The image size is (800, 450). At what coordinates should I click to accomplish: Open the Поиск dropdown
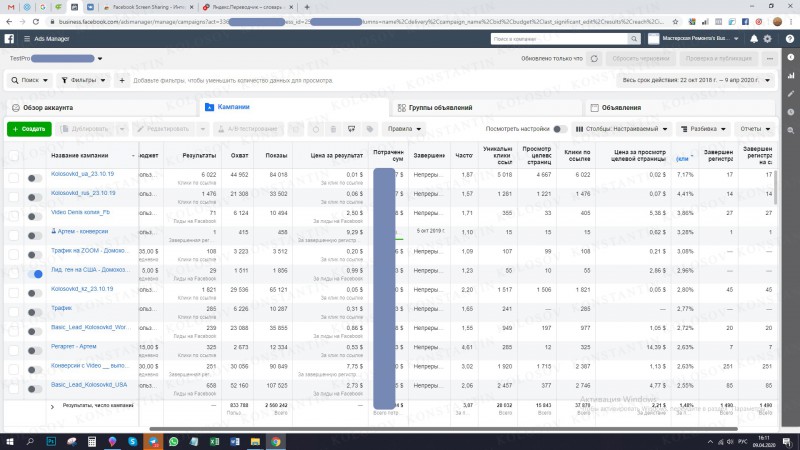tap(30, 80)
